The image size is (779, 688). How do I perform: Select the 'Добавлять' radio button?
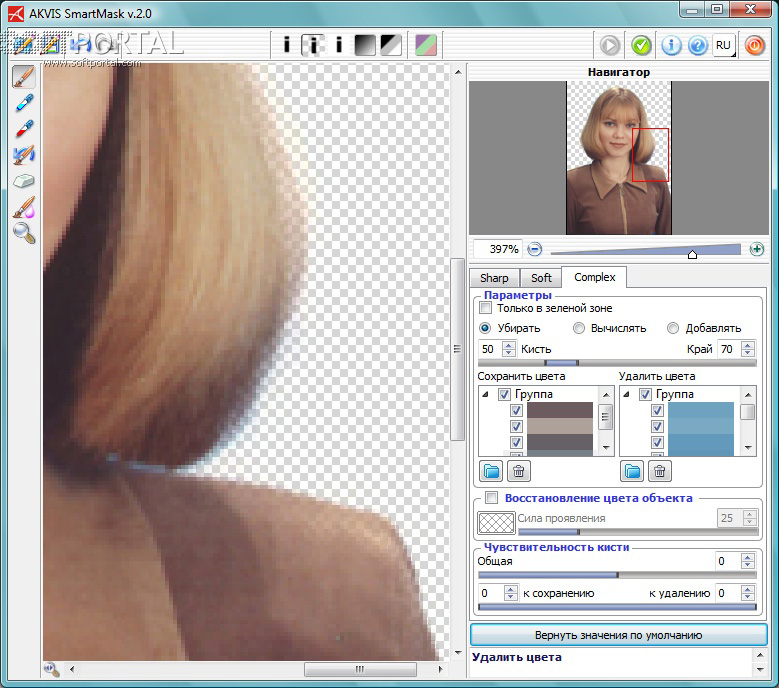[x=673, y=328]
